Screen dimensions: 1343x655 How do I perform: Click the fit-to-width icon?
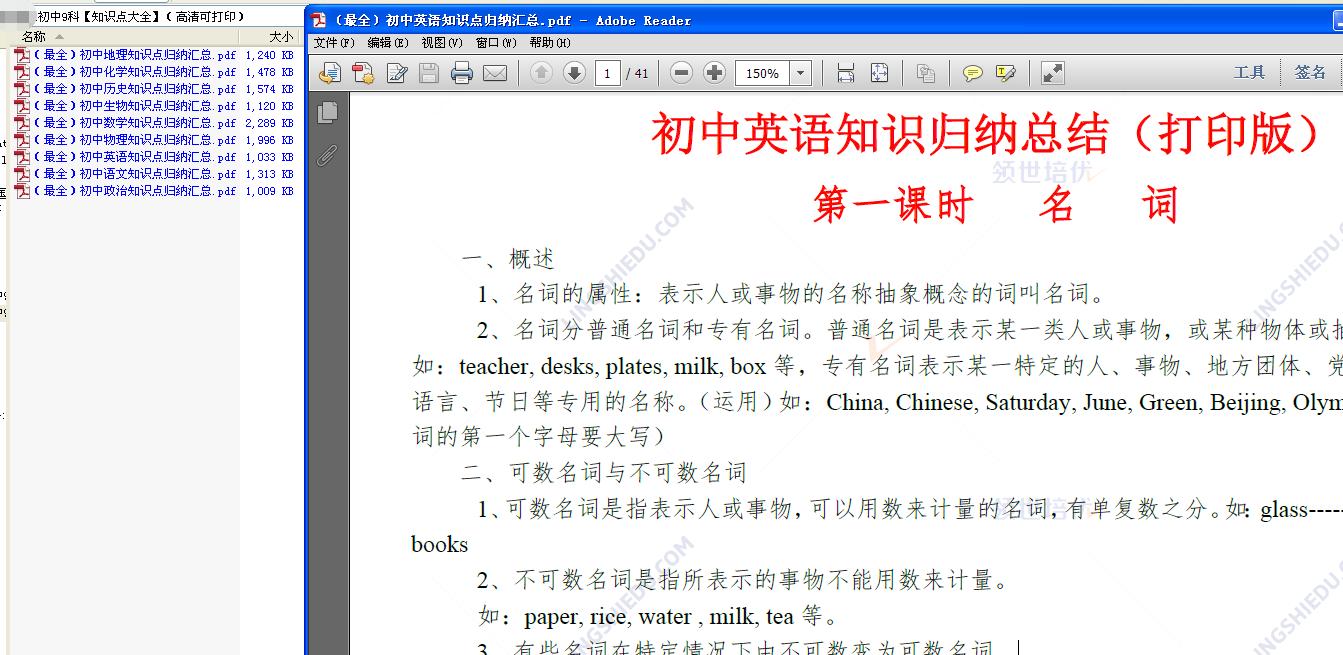coord(845,72)
